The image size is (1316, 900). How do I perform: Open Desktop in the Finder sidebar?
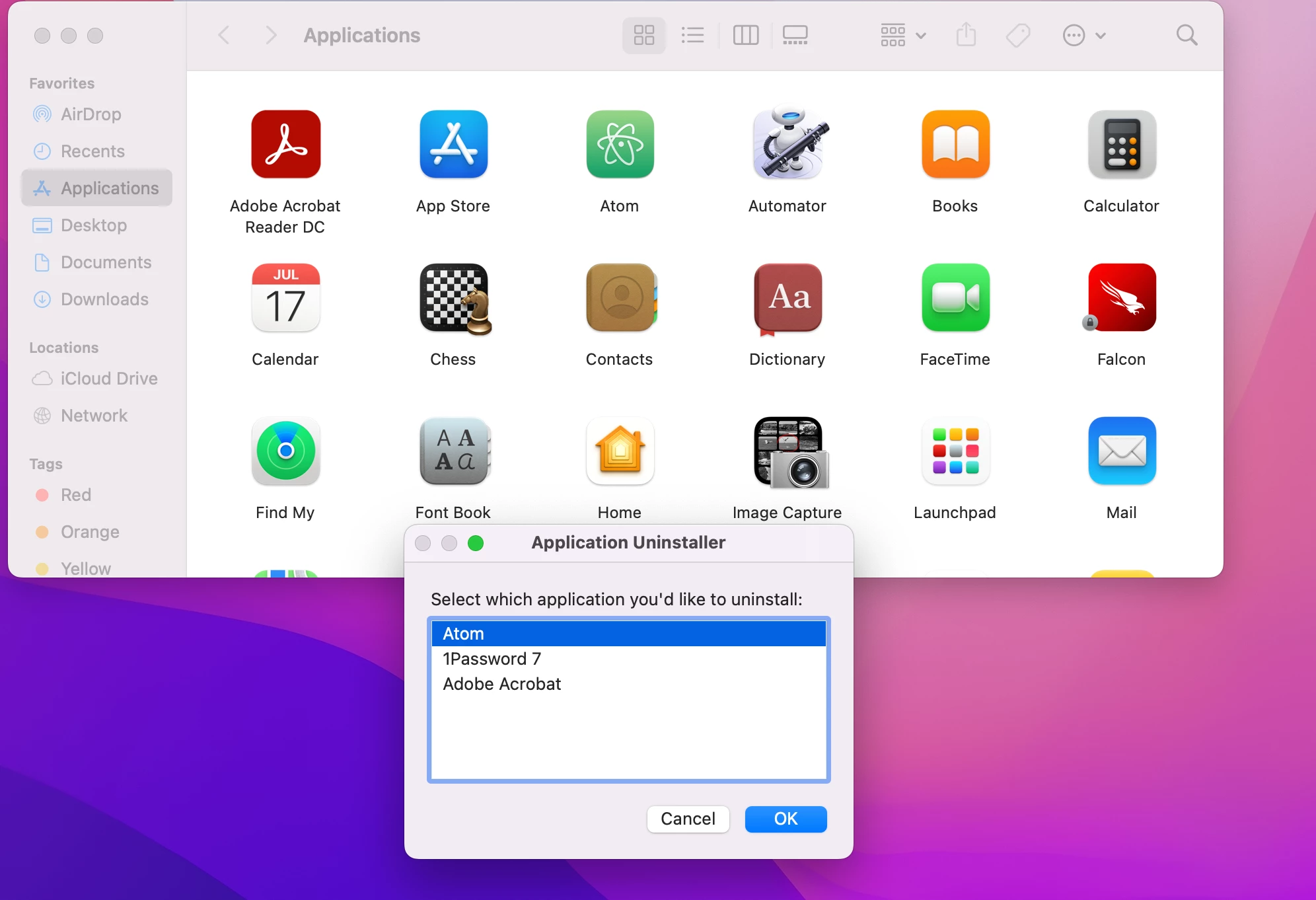point(96,225)
